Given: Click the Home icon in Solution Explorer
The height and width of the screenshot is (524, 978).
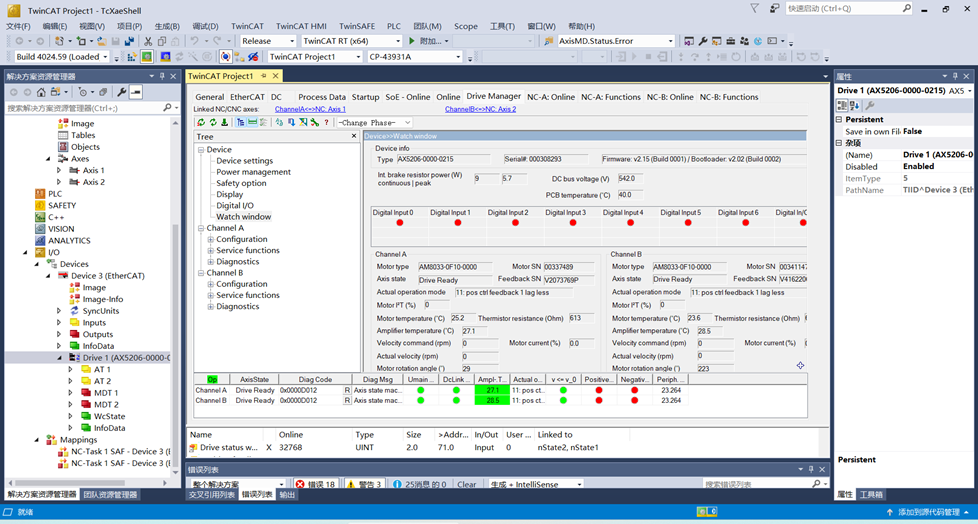Looking at the screenshot, I should point(41,92).
